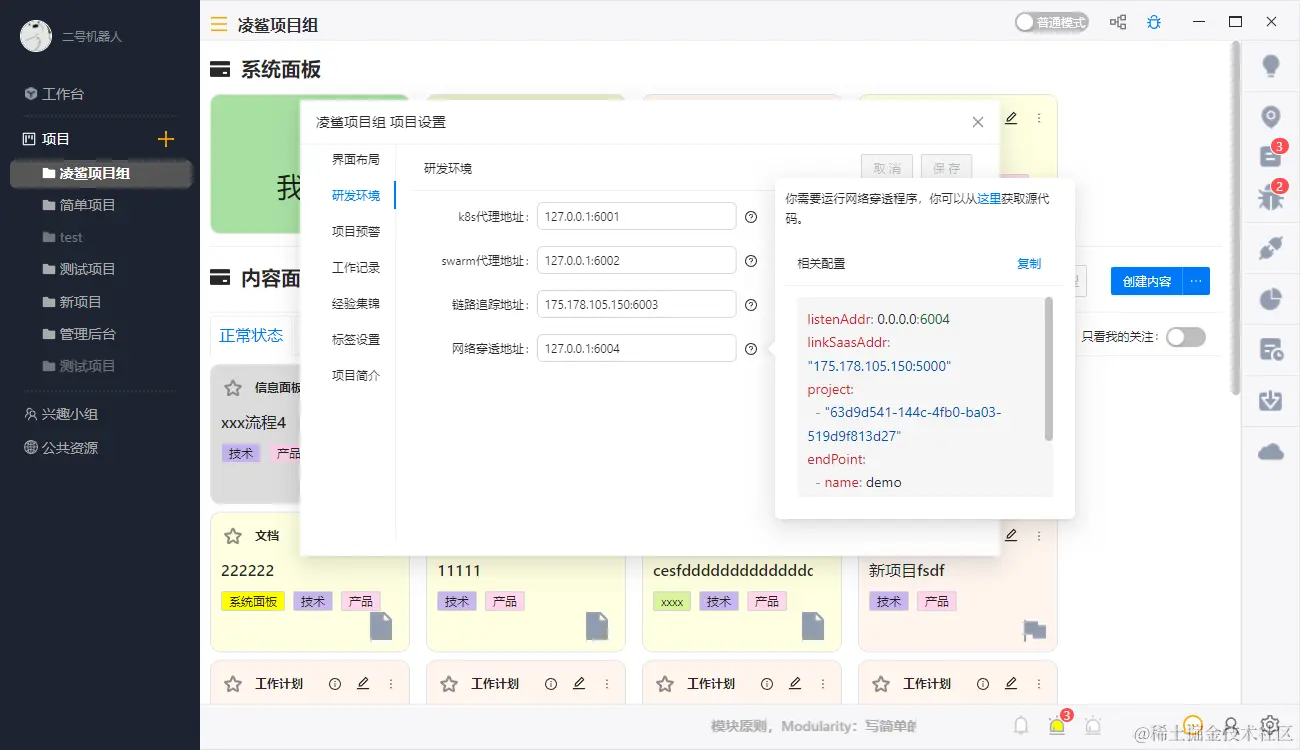Image resolution: width=1300 pixels, height=750 pixels.
Task: Open the hamburger menu beside 凌鲨项目组 title
Action: coord(219,24)
